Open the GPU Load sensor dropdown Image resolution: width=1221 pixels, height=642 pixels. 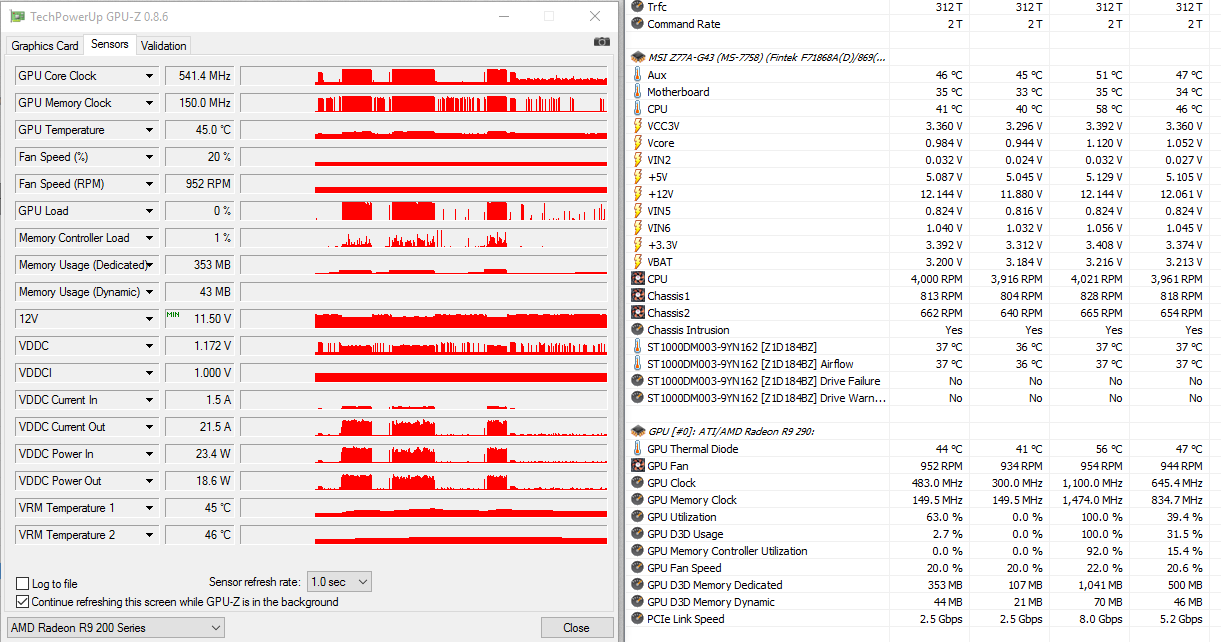click(150, 211)
